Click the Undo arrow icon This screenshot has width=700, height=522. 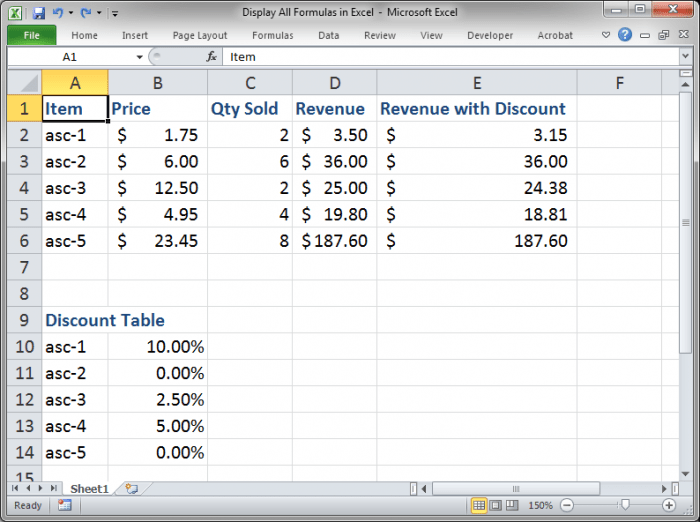tap(58, 14)
